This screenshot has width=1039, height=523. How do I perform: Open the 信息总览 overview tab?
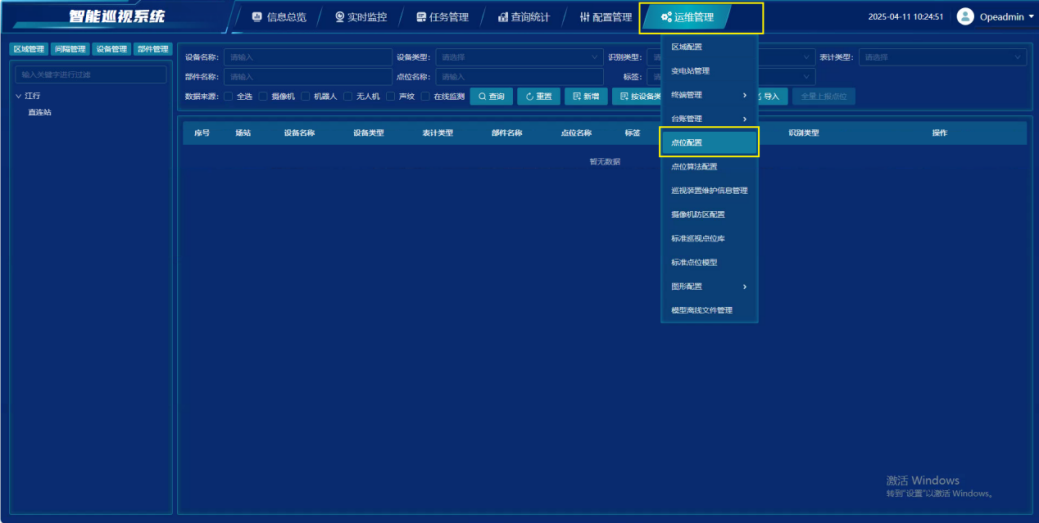(279, 17)
